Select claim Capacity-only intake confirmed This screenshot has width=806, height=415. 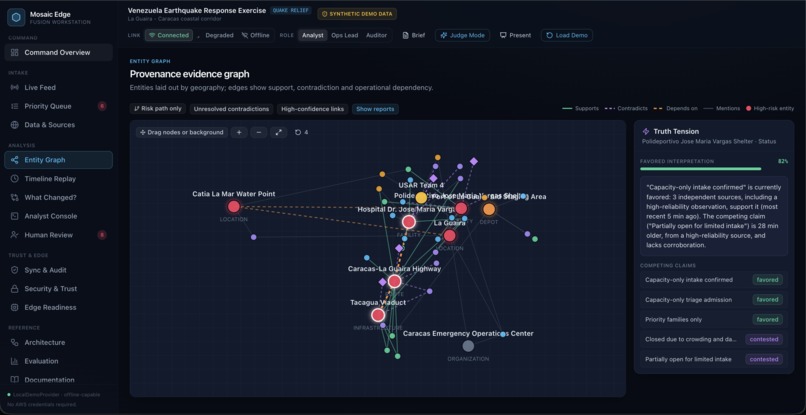(714, 280)
